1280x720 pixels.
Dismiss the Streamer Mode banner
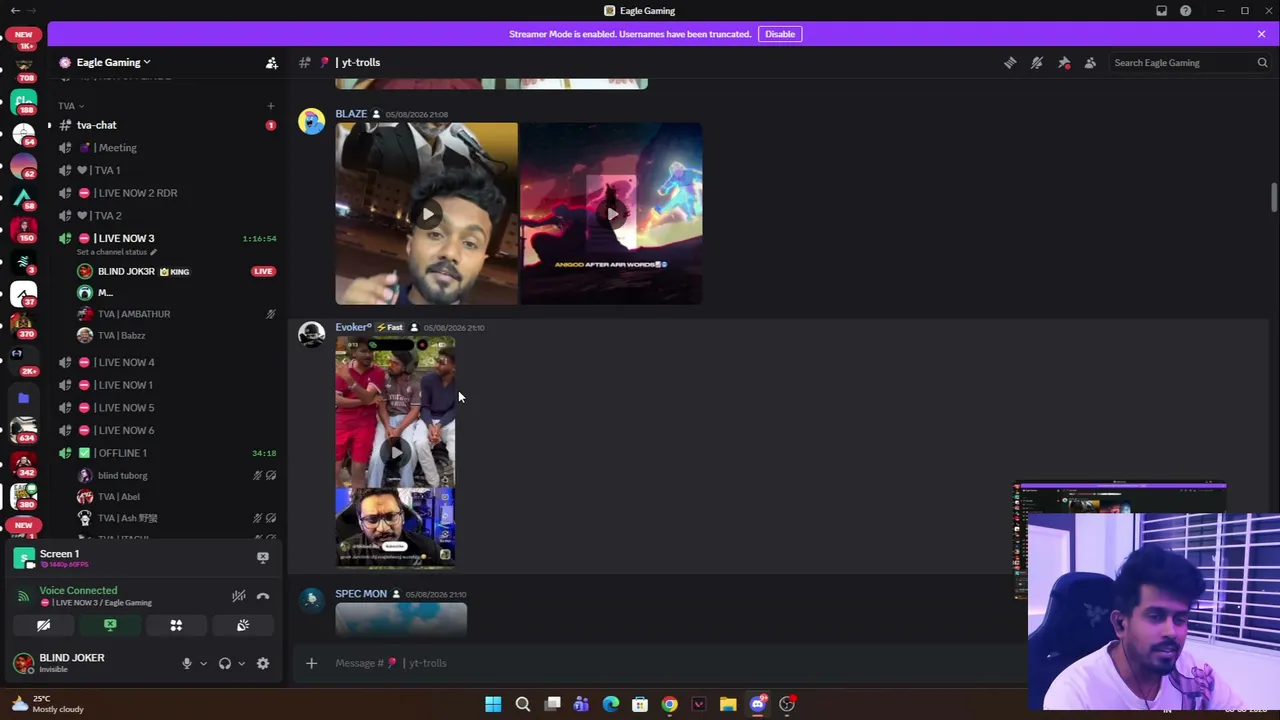(x=1261, y=34)
